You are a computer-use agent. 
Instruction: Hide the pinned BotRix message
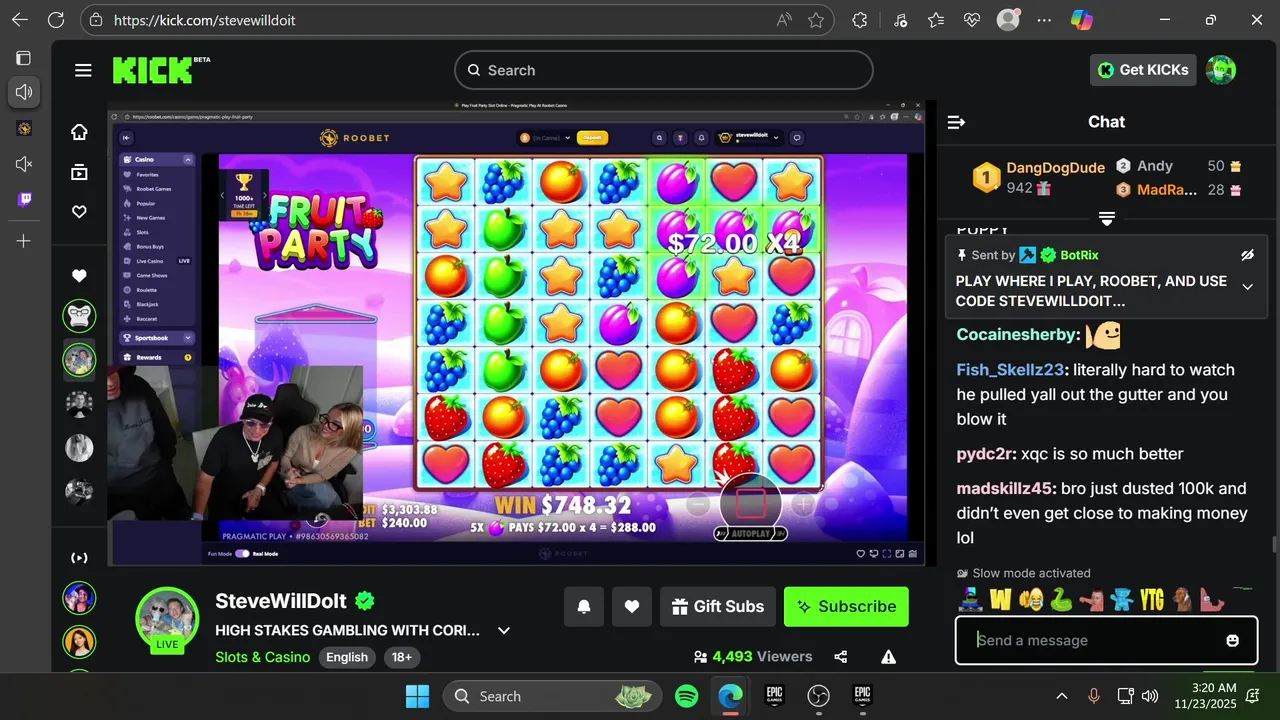coord(1247,255)
